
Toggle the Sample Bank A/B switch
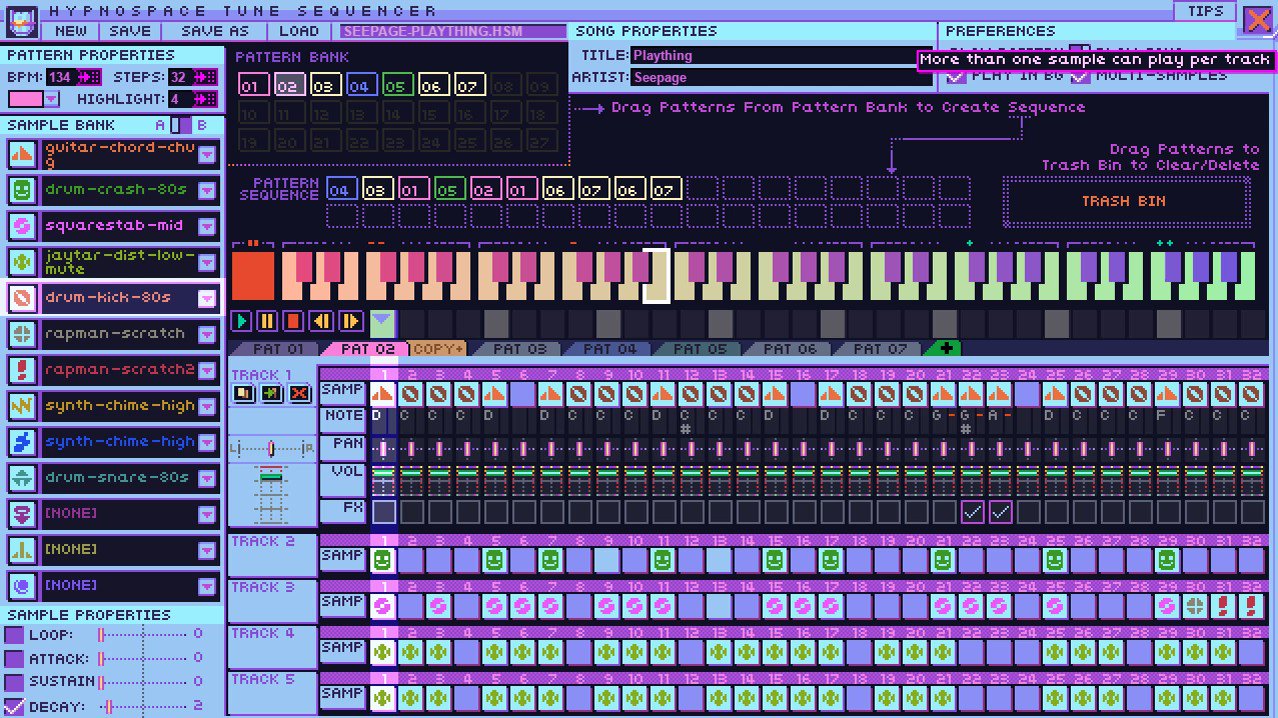coord(181,125)
